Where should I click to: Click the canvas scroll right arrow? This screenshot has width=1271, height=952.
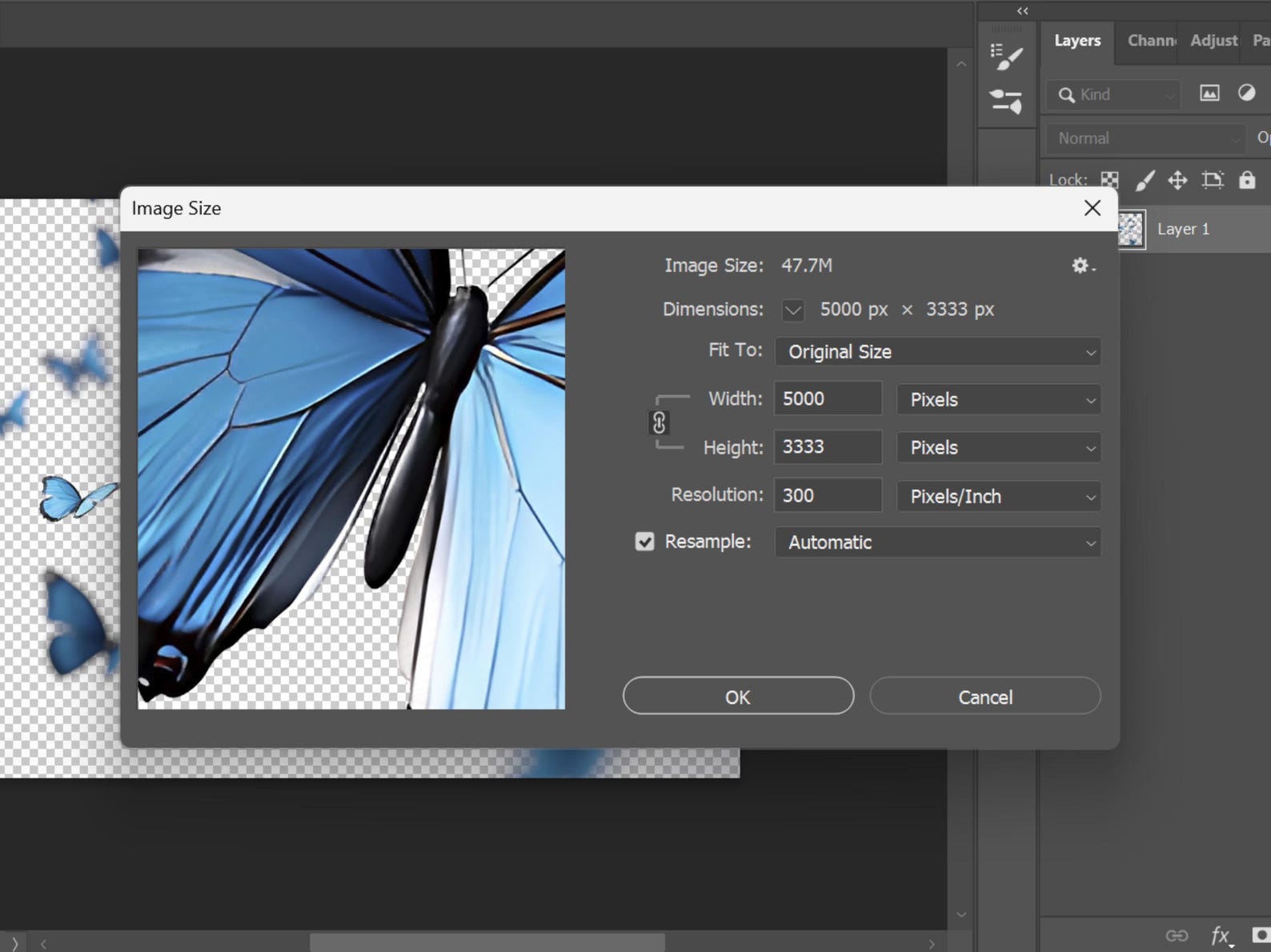pos(932,944)
